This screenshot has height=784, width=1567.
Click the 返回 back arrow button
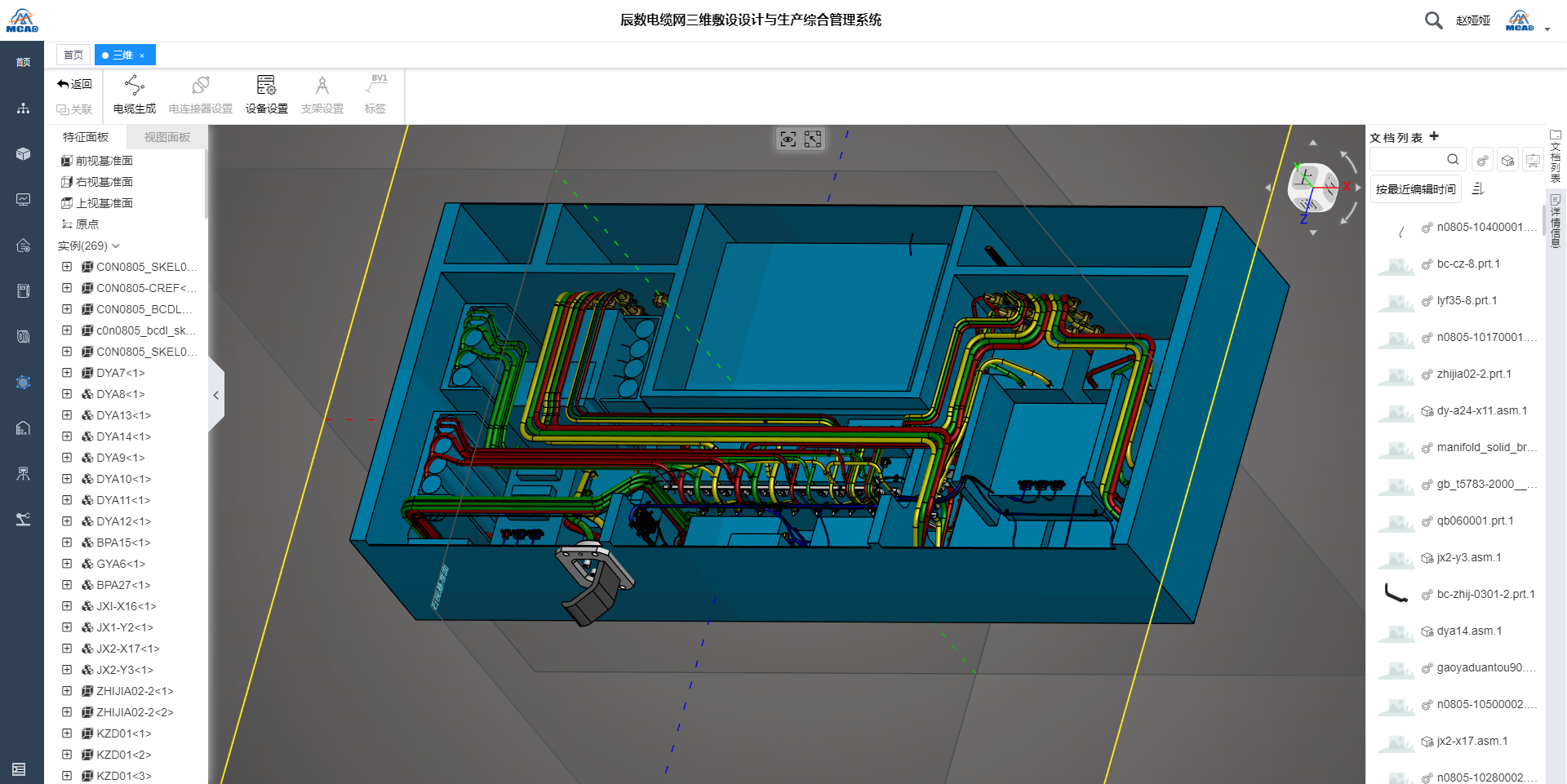click(74, 84)
